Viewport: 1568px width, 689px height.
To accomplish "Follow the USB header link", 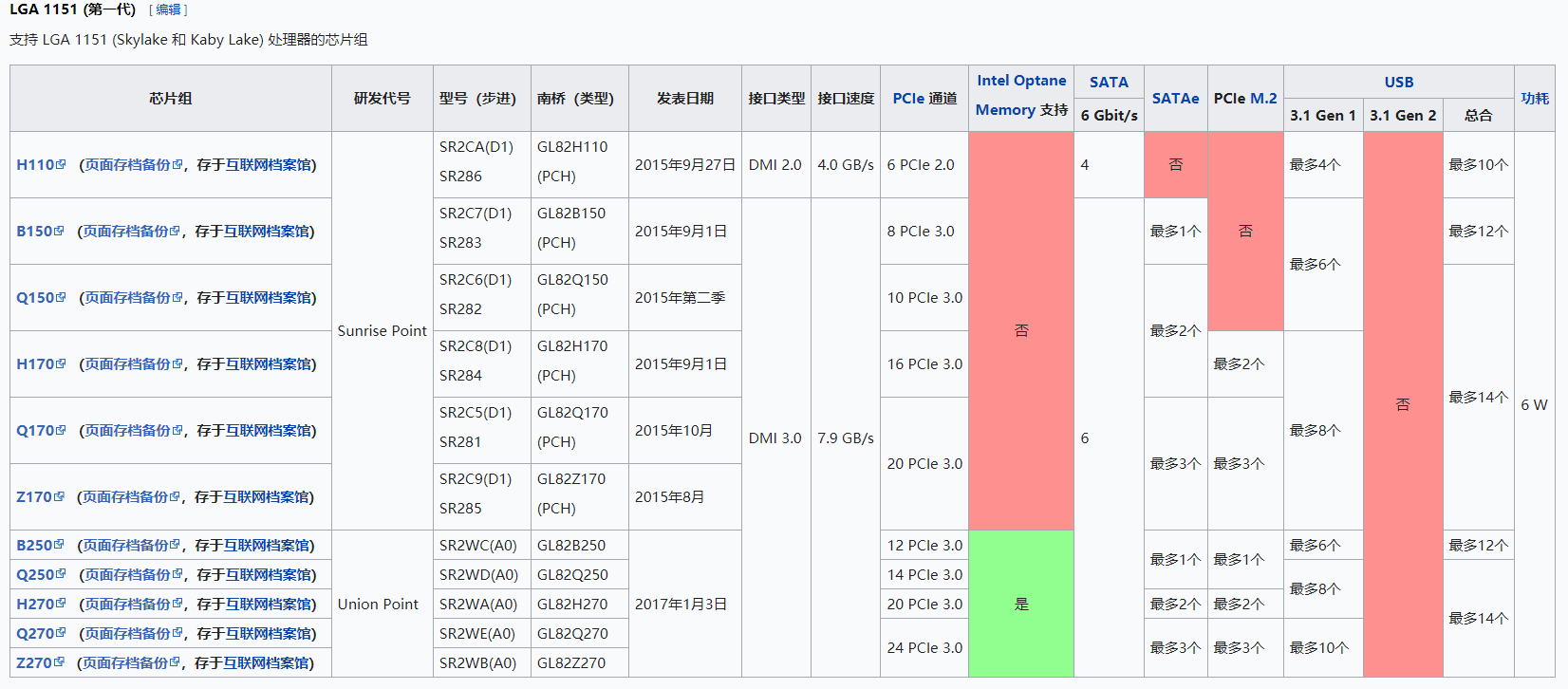I will pos(1399,83).
